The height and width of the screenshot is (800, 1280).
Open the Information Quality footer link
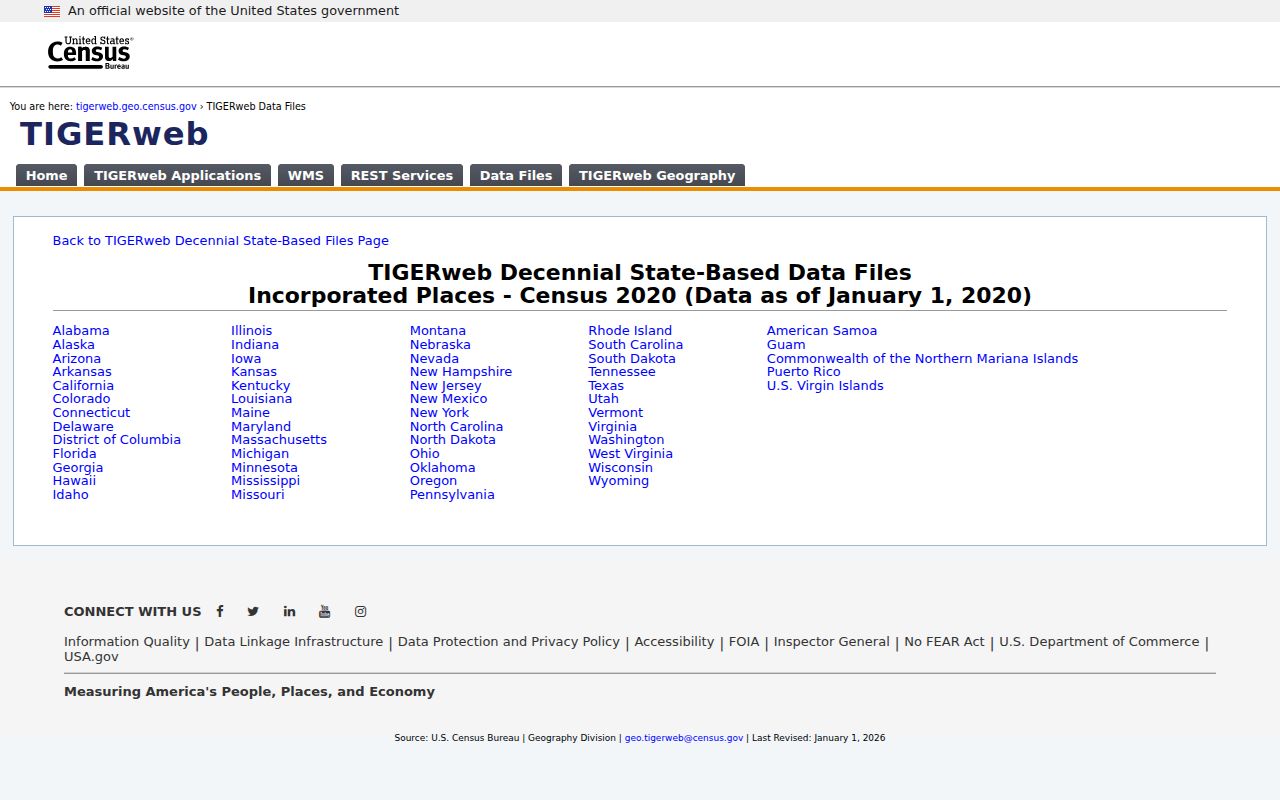[127, 642]
